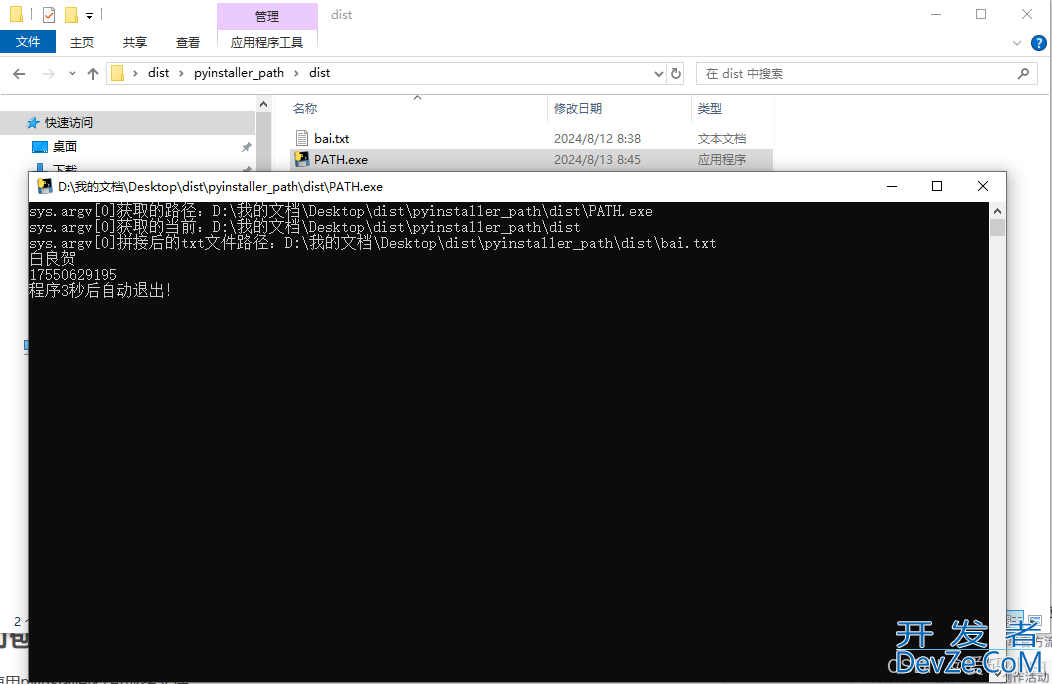Select 快速访问 in navigation pane
Viewport: 1052px width, 684px height.
[68, 123]
